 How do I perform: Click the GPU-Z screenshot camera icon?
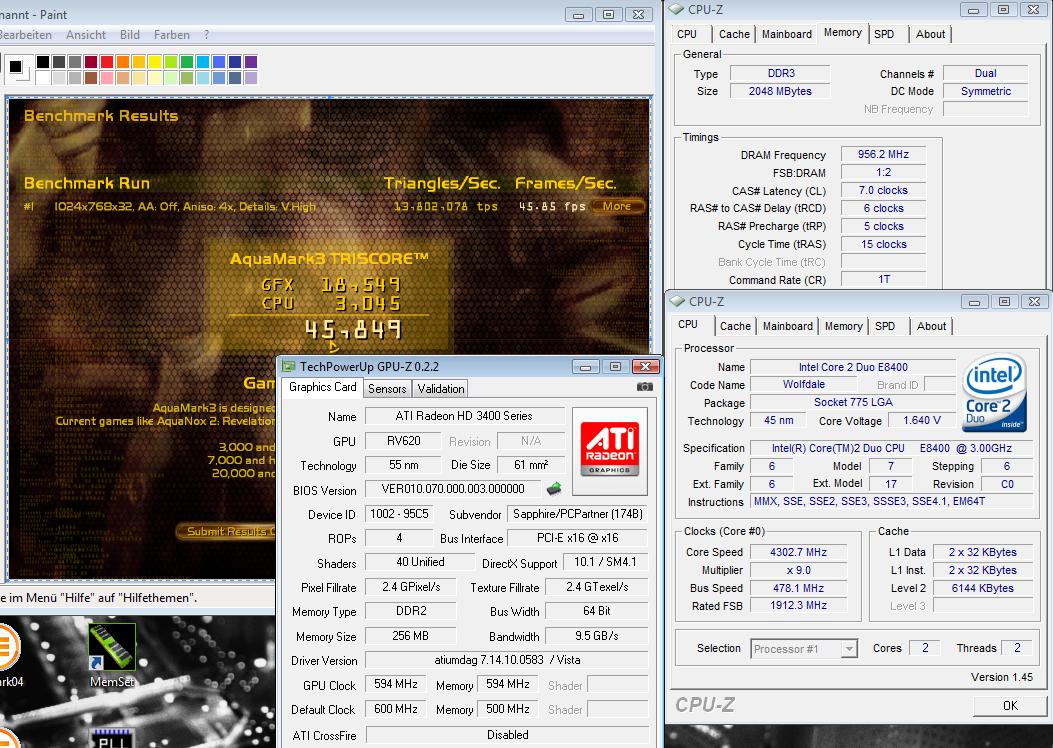pyautogui.click(x=644, y=387)
